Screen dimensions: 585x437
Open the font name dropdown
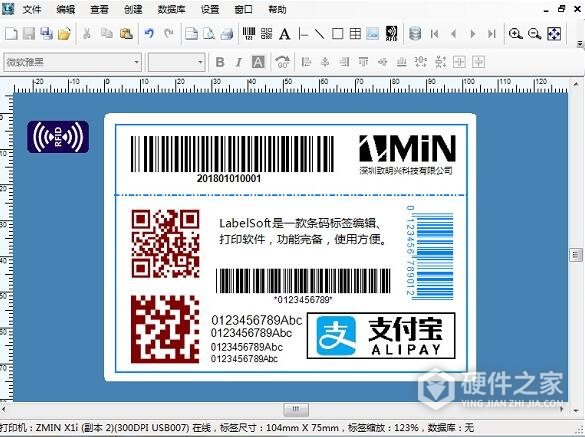pyautogui.click(x=137, y=62)
